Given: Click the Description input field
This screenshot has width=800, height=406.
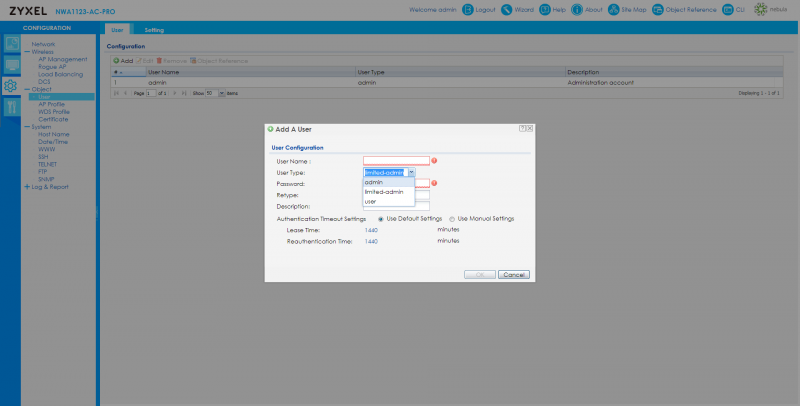Looking at the screenshot, I should click(396, 206).
